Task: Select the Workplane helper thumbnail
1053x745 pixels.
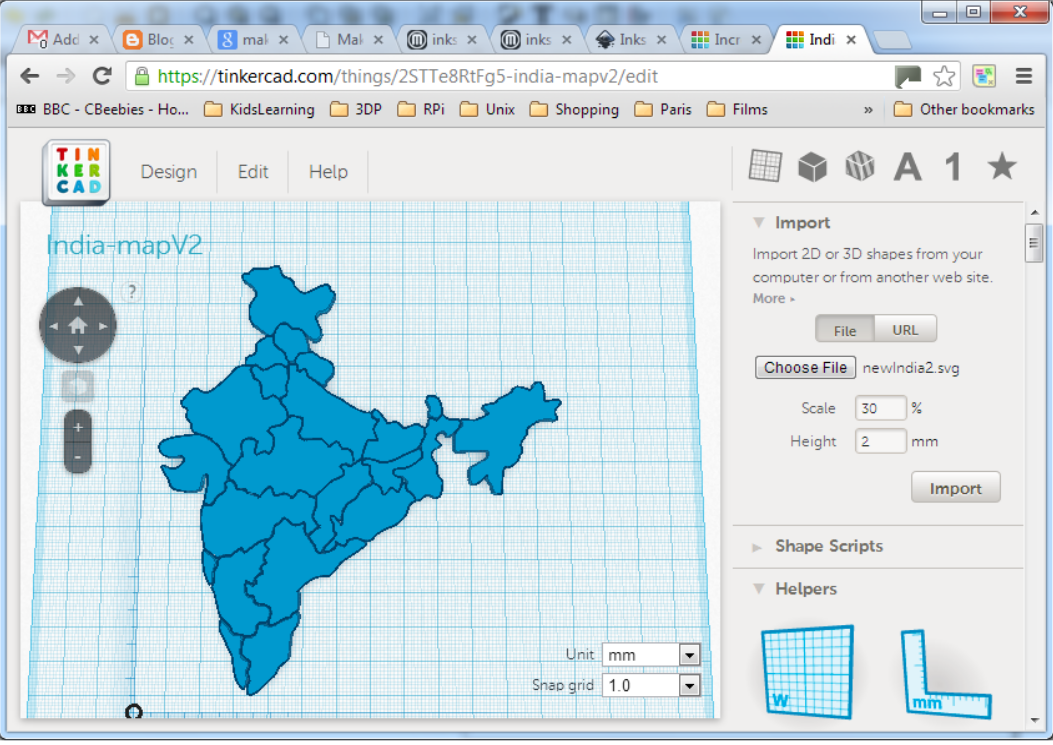Action: (808, 671)
